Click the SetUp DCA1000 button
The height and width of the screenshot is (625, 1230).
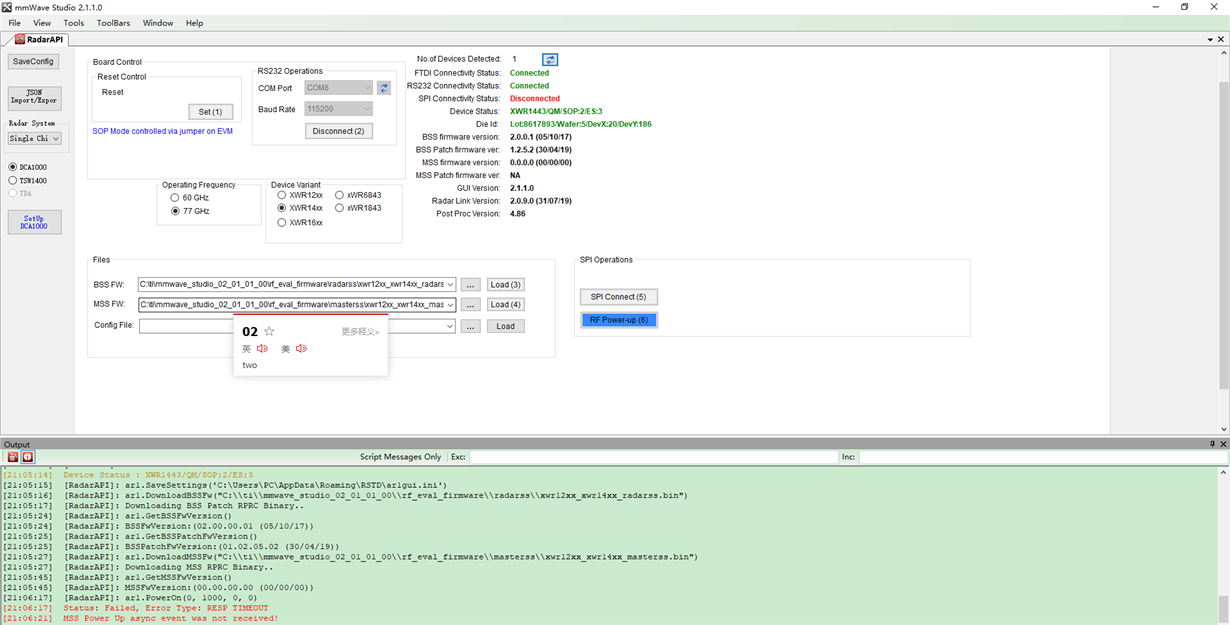point(34,222)
